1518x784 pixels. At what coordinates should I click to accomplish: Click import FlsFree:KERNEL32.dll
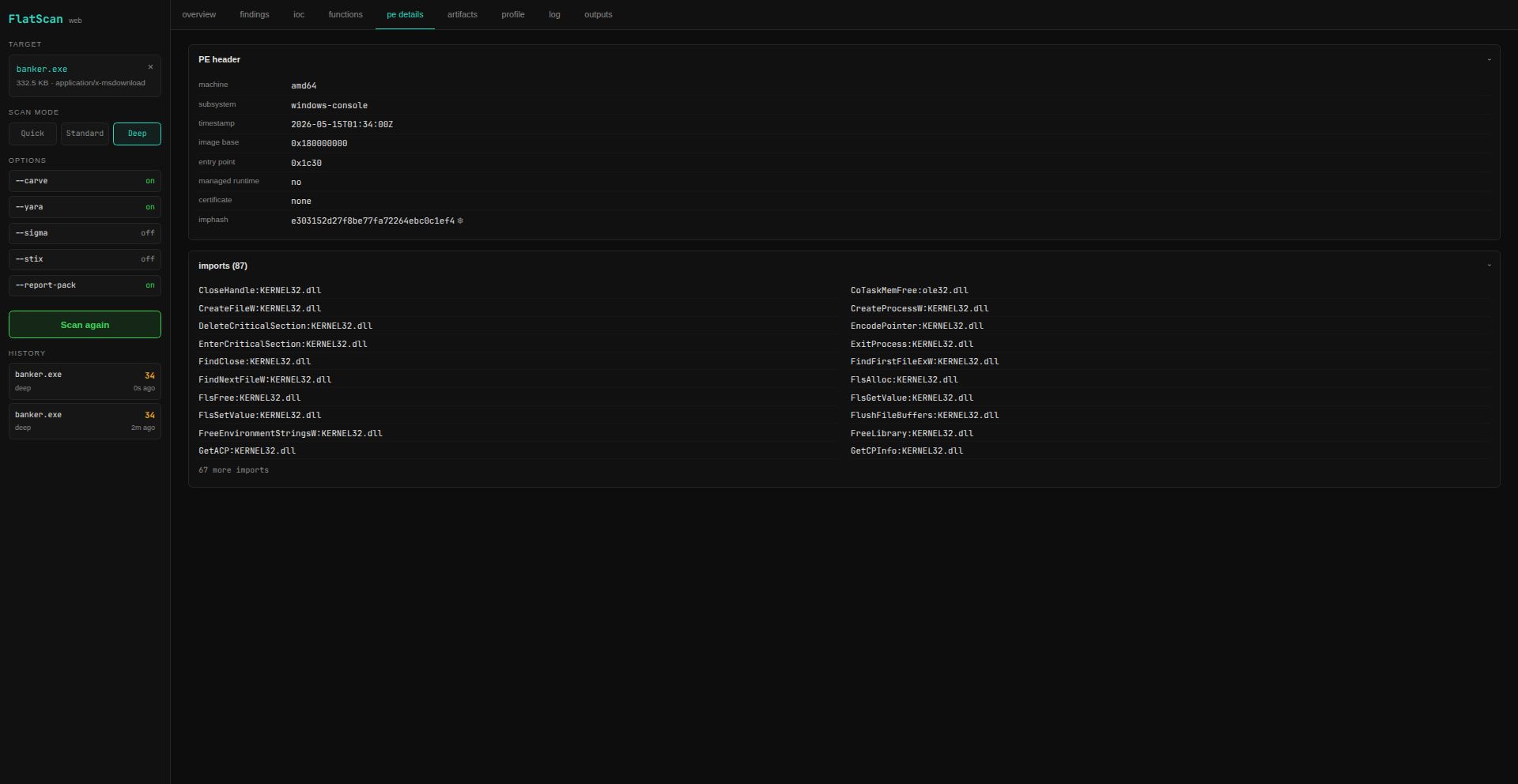[x=250, y=398]
